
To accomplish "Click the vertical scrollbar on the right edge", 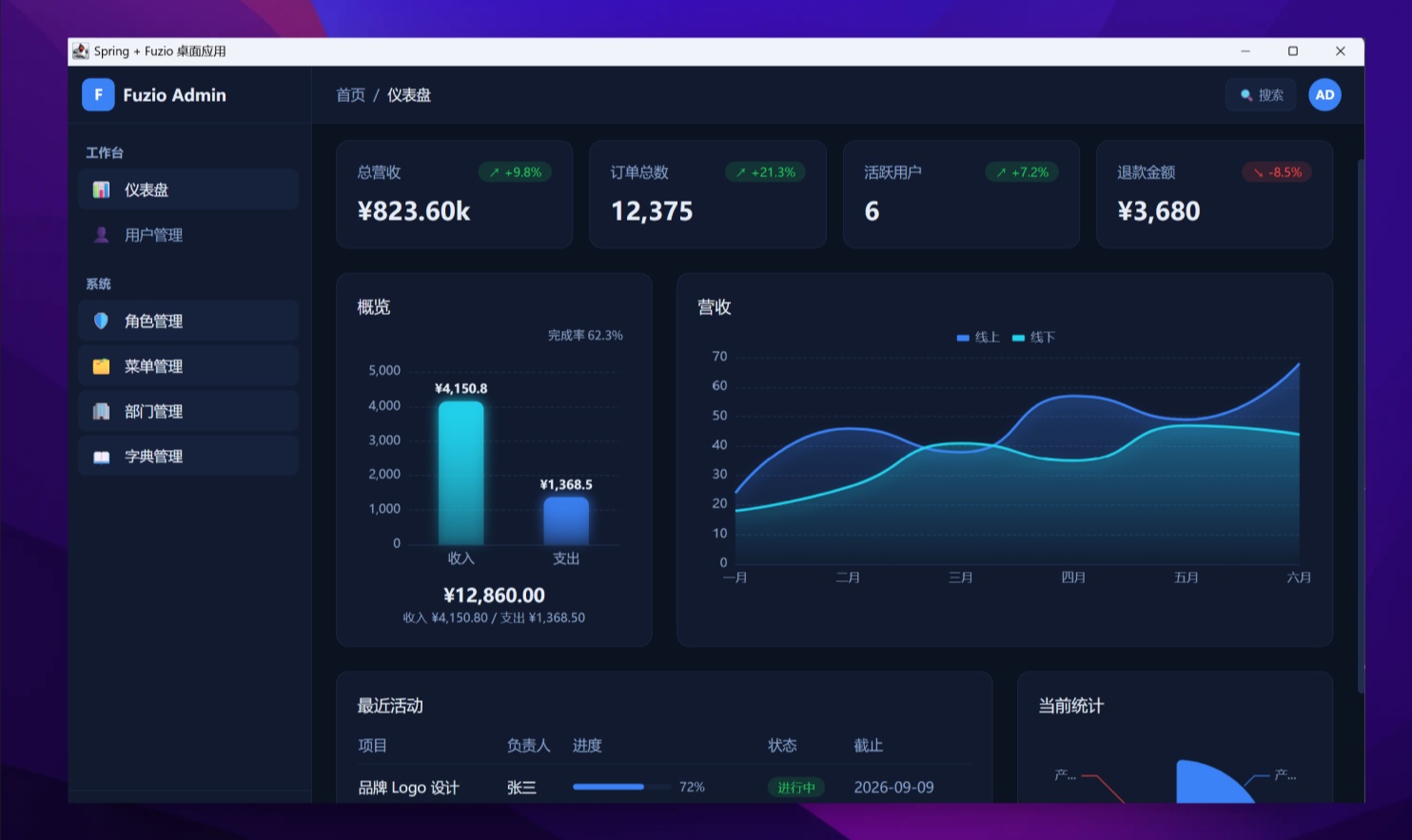I will pyautogui.click(x=1361, y=426).
